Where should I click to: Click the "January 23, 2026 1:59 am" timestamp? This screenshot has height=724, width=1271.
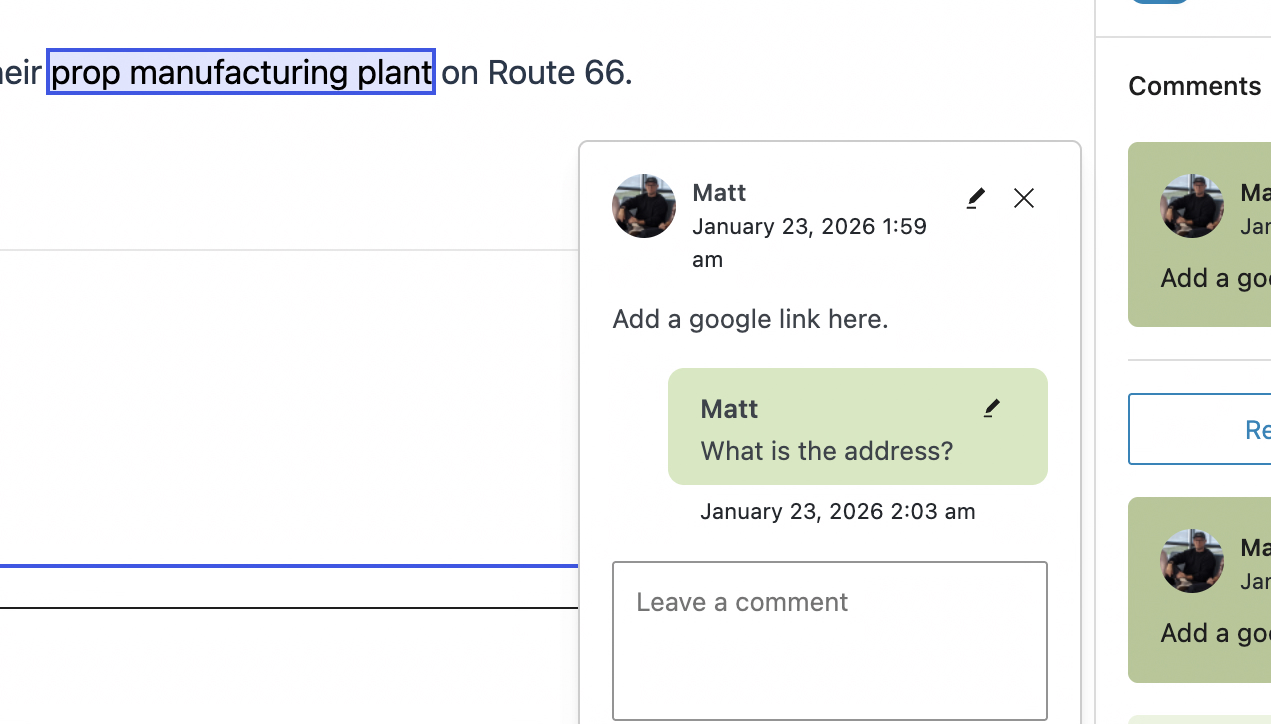point(809,227)
